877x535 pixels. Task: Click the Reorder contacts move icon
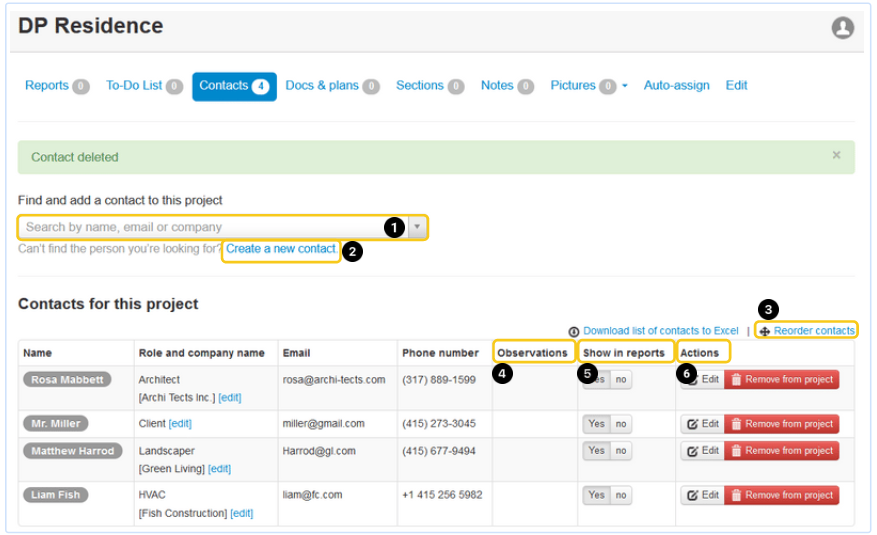[x=764, y=332]
